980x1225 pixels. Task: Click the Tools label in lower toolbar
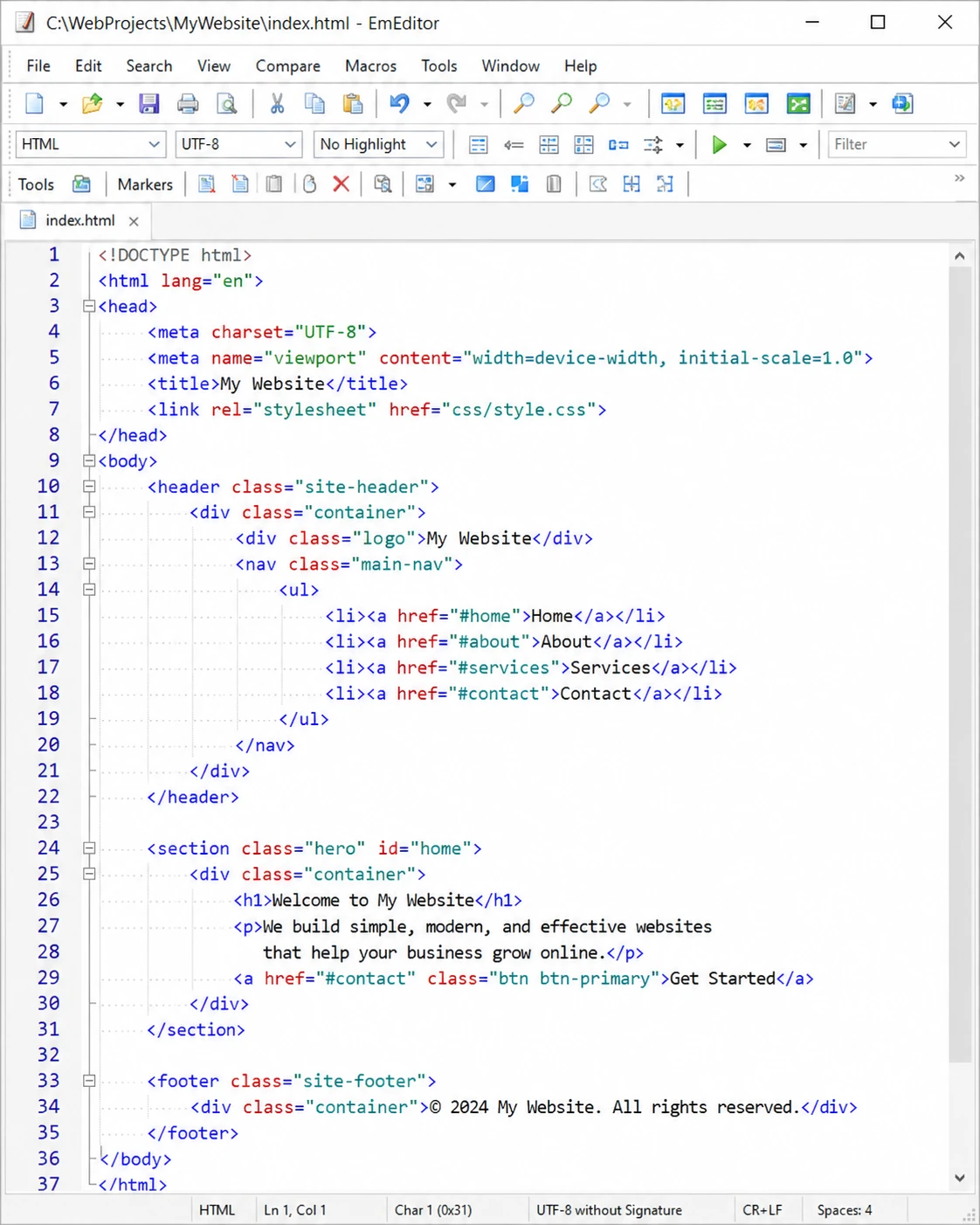click(36, 184)
